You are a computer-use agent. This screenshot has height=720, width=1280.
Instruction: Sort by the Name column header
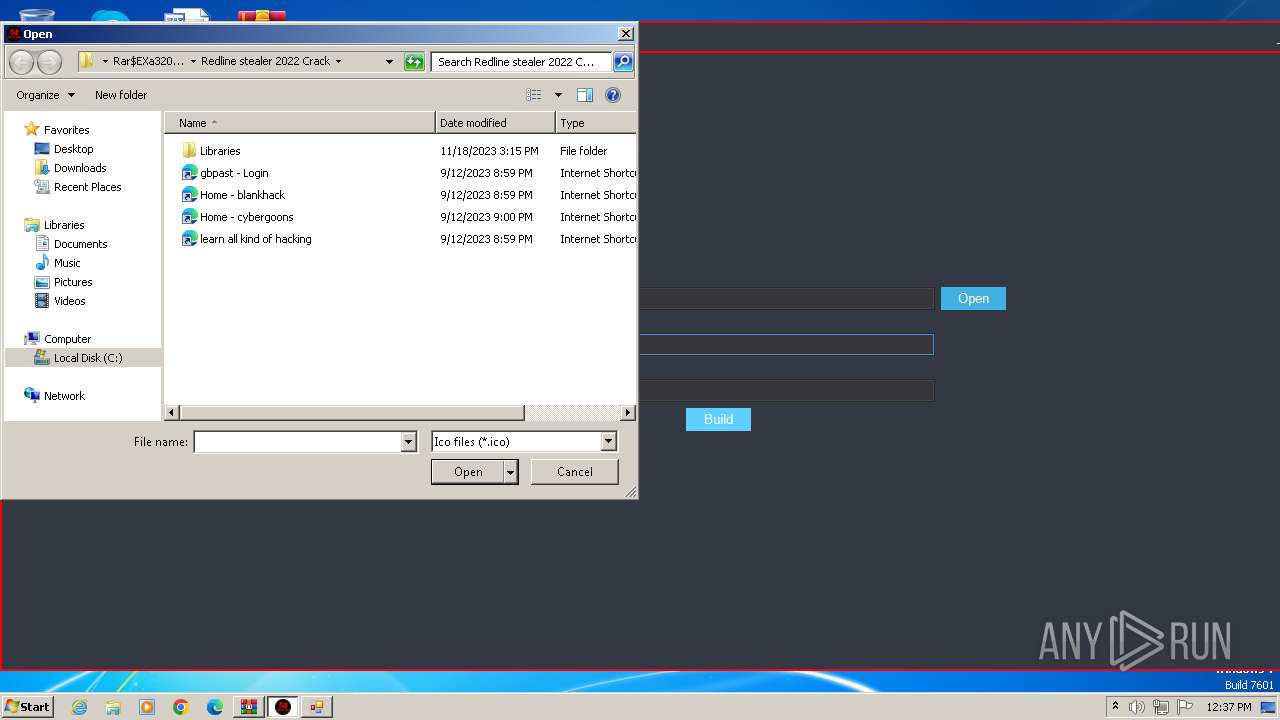pyautogui.click(x=301, y=123)
